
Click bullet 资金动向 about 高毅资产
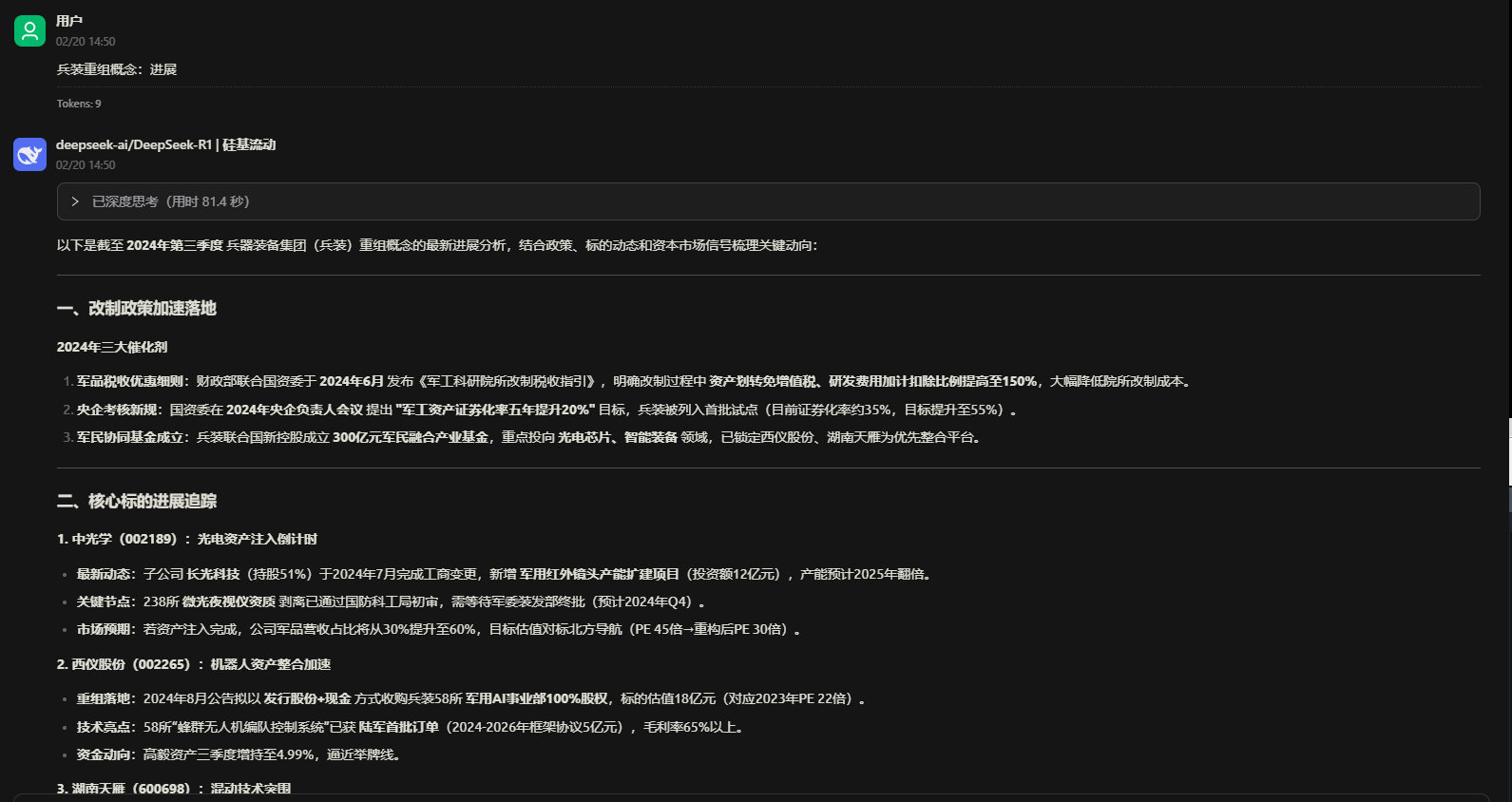pyautogui.click(x=239, y=754)
